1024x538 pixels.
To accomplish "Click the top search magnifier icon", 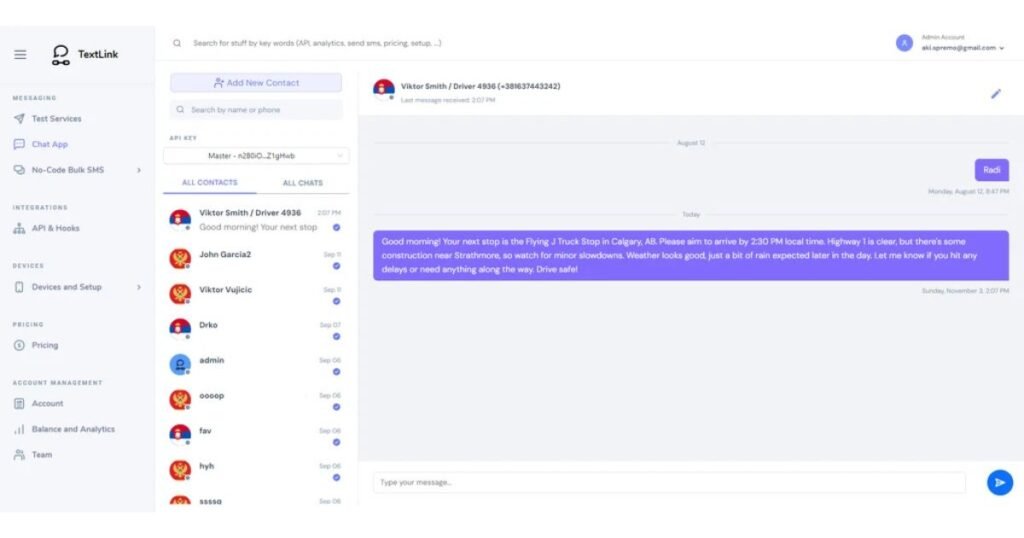I will (x=177, y=43).
